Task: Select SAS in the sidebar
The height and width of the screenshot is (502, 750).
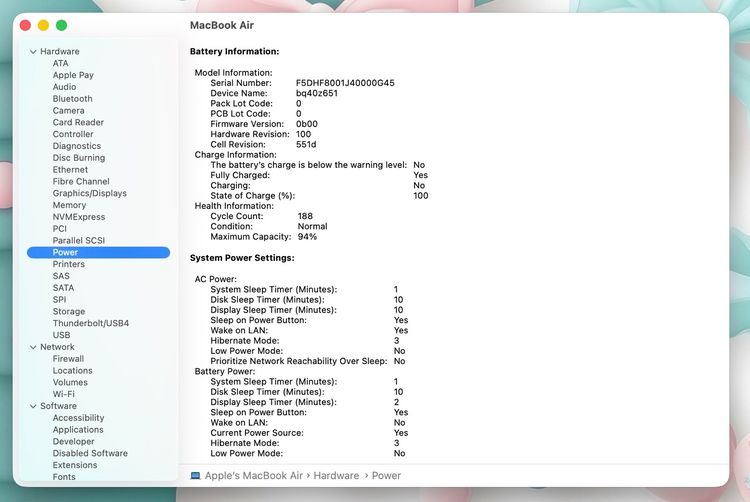Action: [x=61, y=276]
